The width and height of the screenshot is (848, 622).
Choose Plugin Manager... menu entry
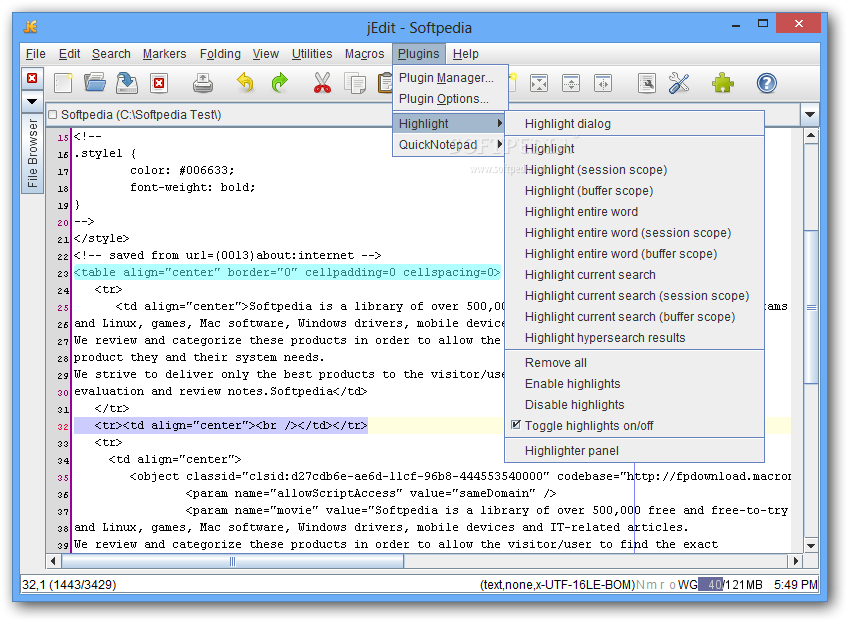coord(450,78)
